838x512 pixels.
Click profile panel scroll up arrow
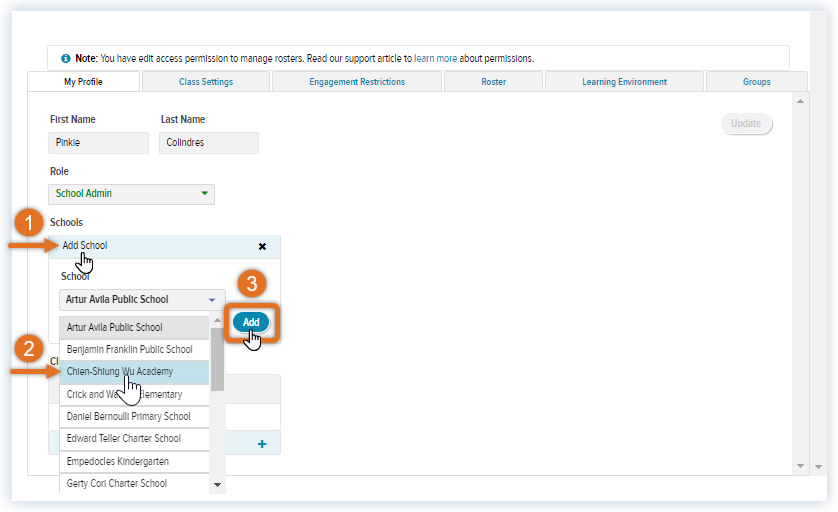tap(800, 101)
